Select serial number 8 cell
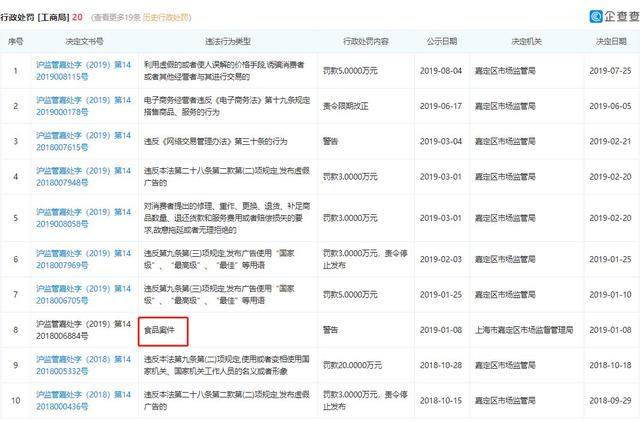640x422 pixels. (16, 330)
